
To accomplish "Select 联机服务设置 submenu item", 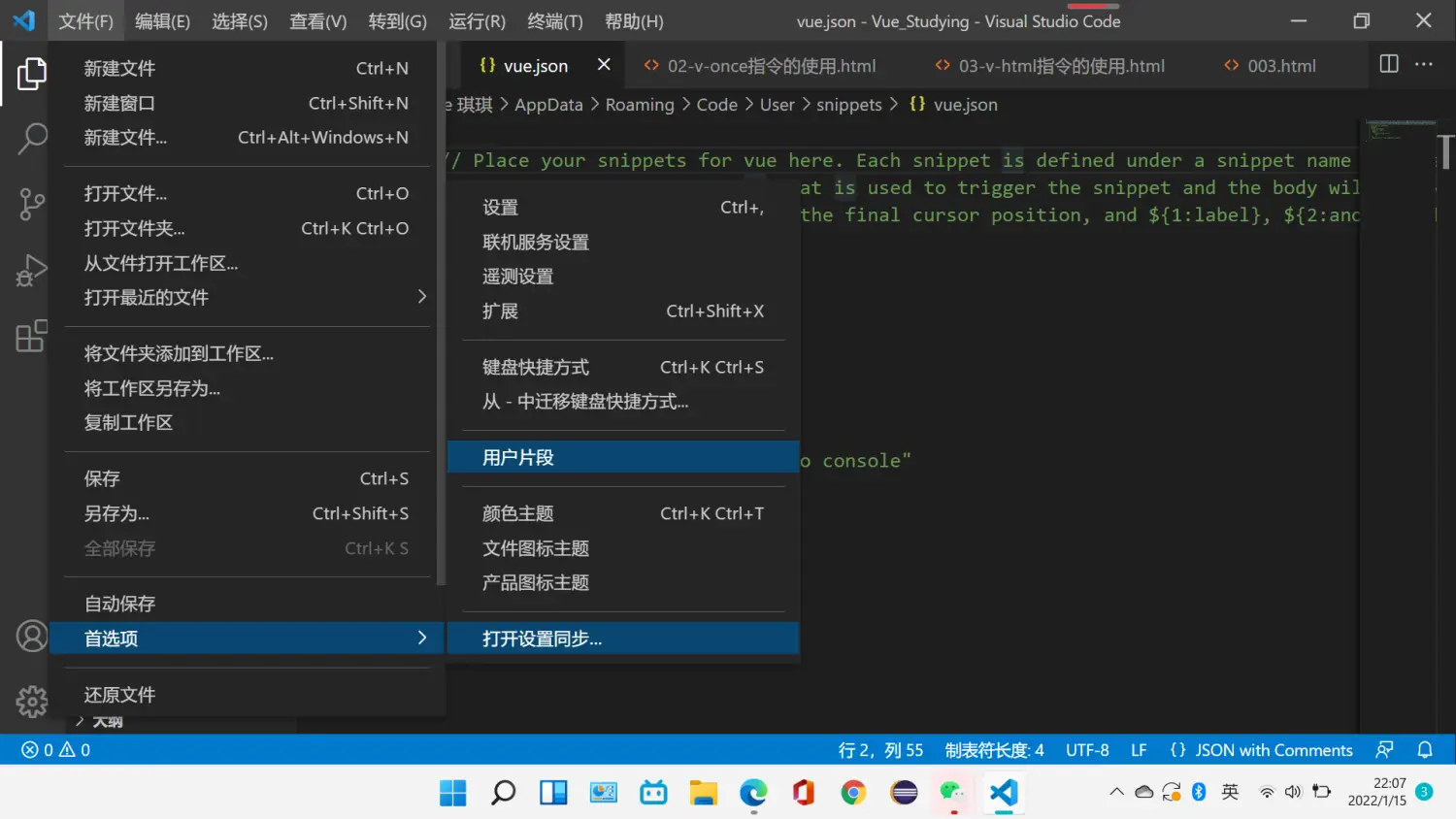I will 623,242.
